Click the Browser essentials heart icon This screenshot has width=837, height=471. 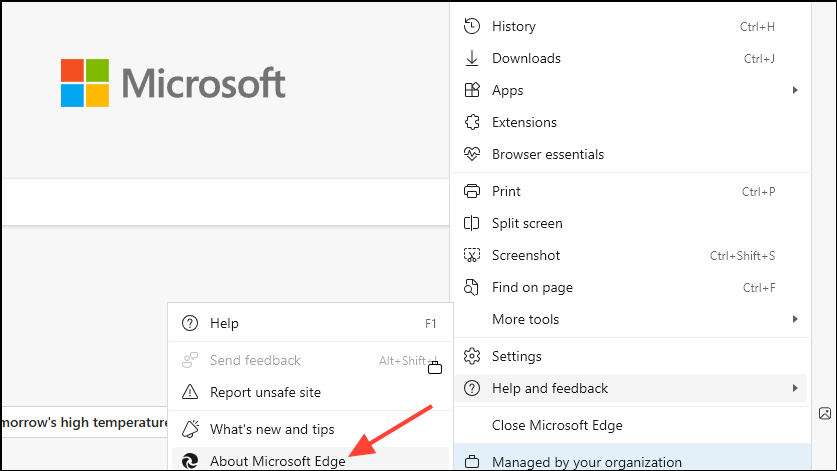(473, 154)
